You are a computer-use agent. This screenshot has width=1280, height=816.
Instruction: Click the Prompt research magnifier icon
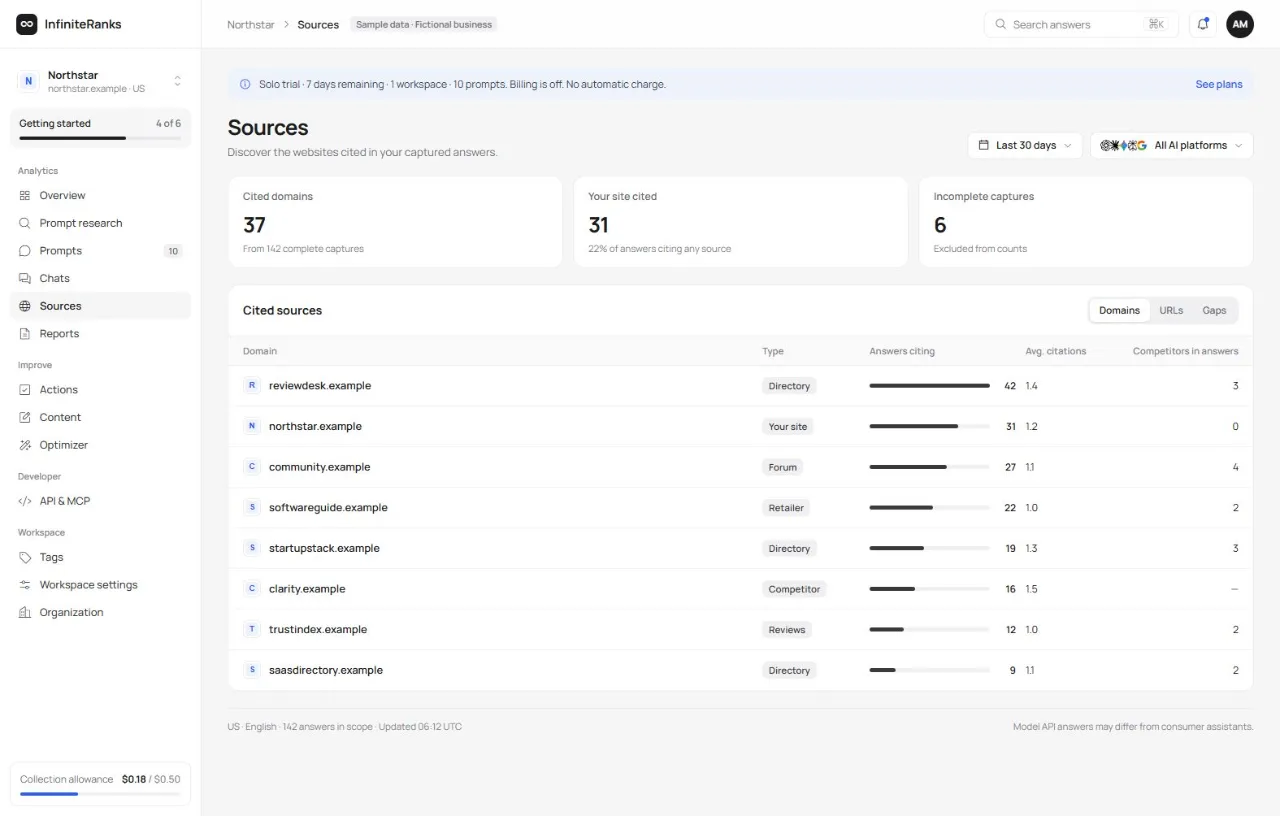pos(25,223)
